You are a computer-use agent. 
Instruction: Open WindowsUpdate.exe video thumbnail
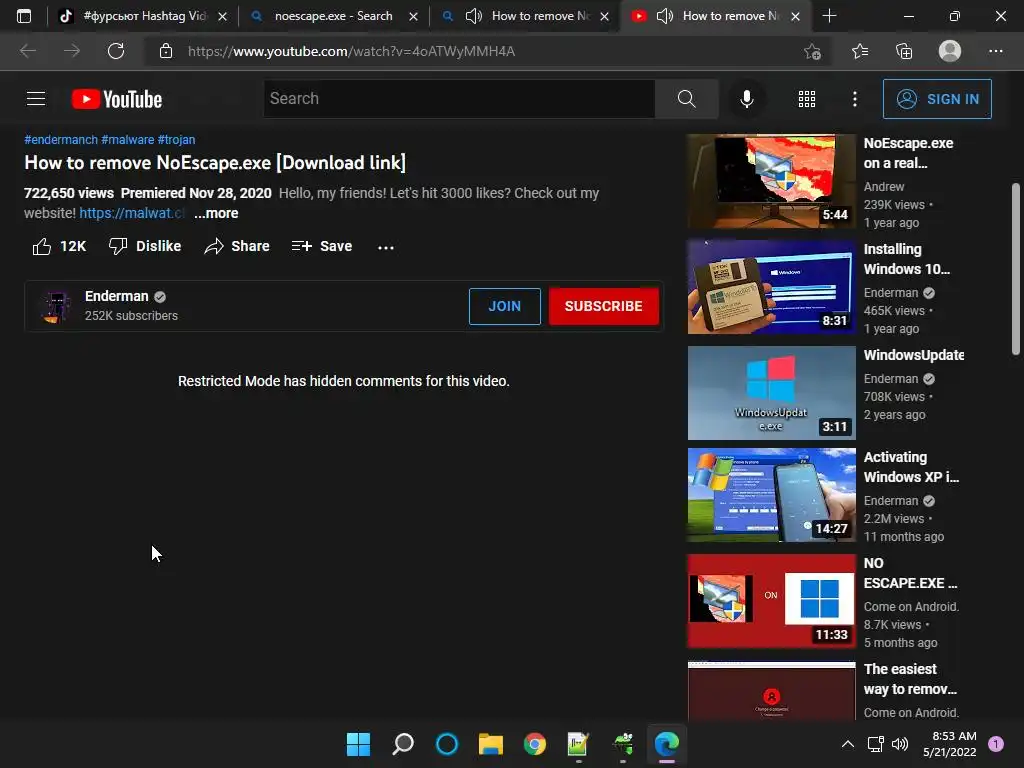(x=771, y=392)
